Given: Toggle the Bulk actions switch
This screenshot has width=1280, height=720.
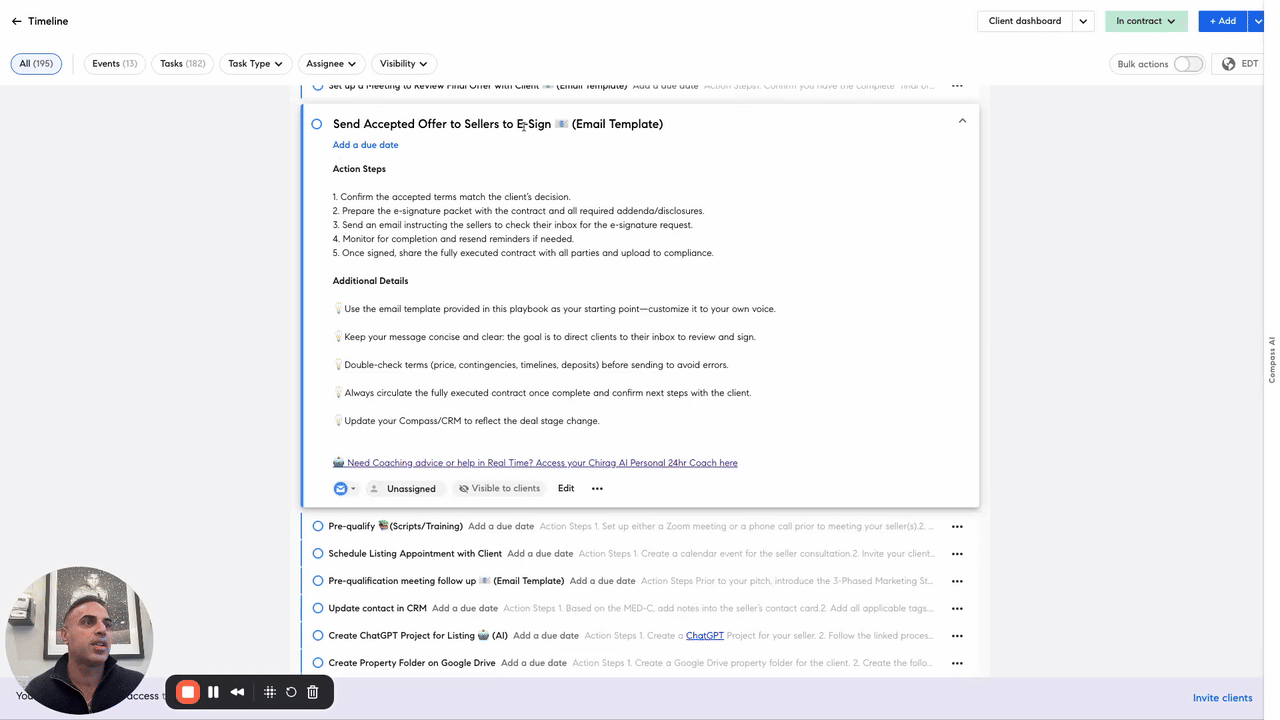Looking at the screenshot, I should tap(1188, 63).
